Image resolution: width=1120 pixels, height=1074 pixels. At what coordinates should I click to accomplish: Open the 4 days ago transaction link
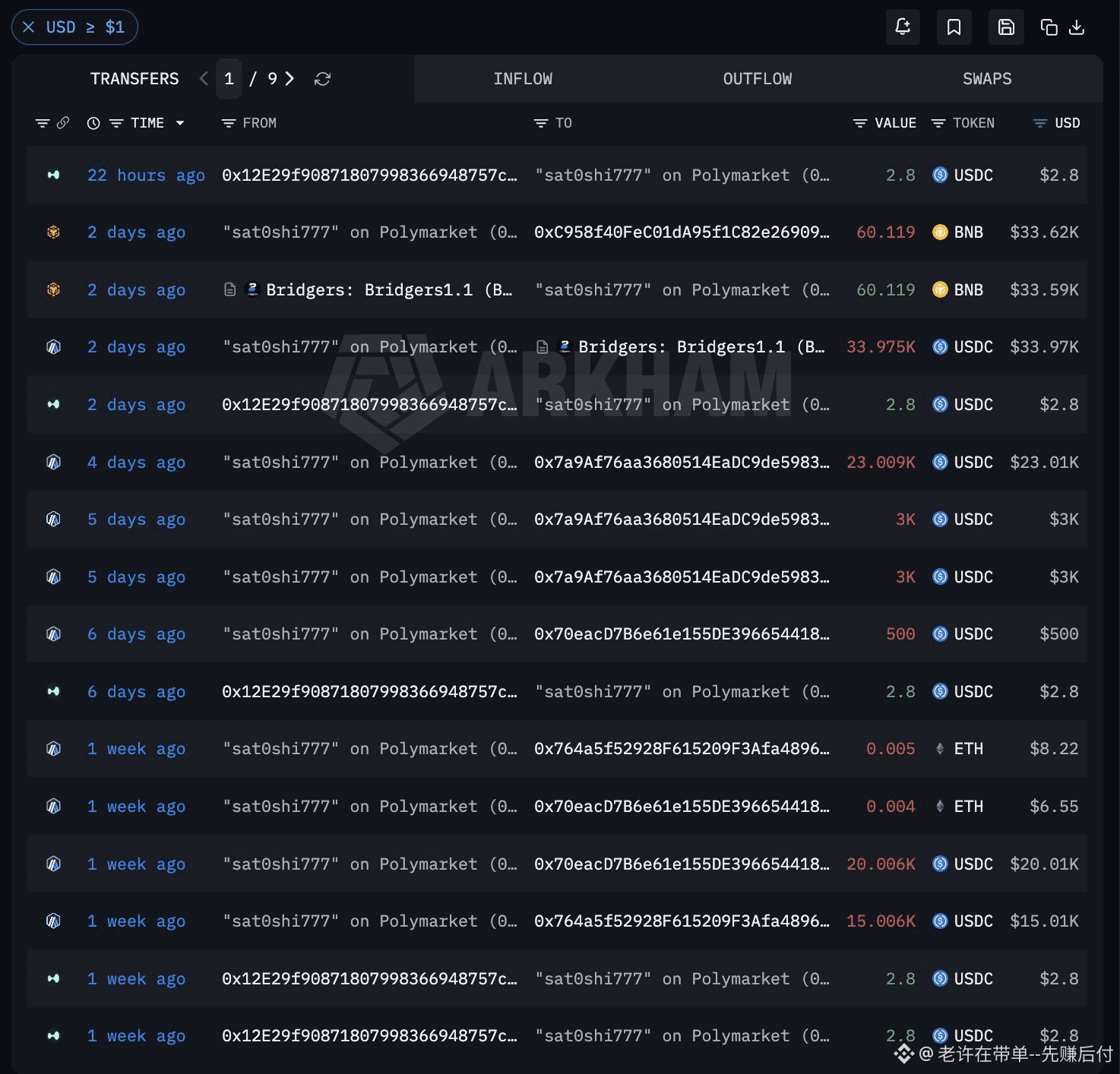pos(136,462)
